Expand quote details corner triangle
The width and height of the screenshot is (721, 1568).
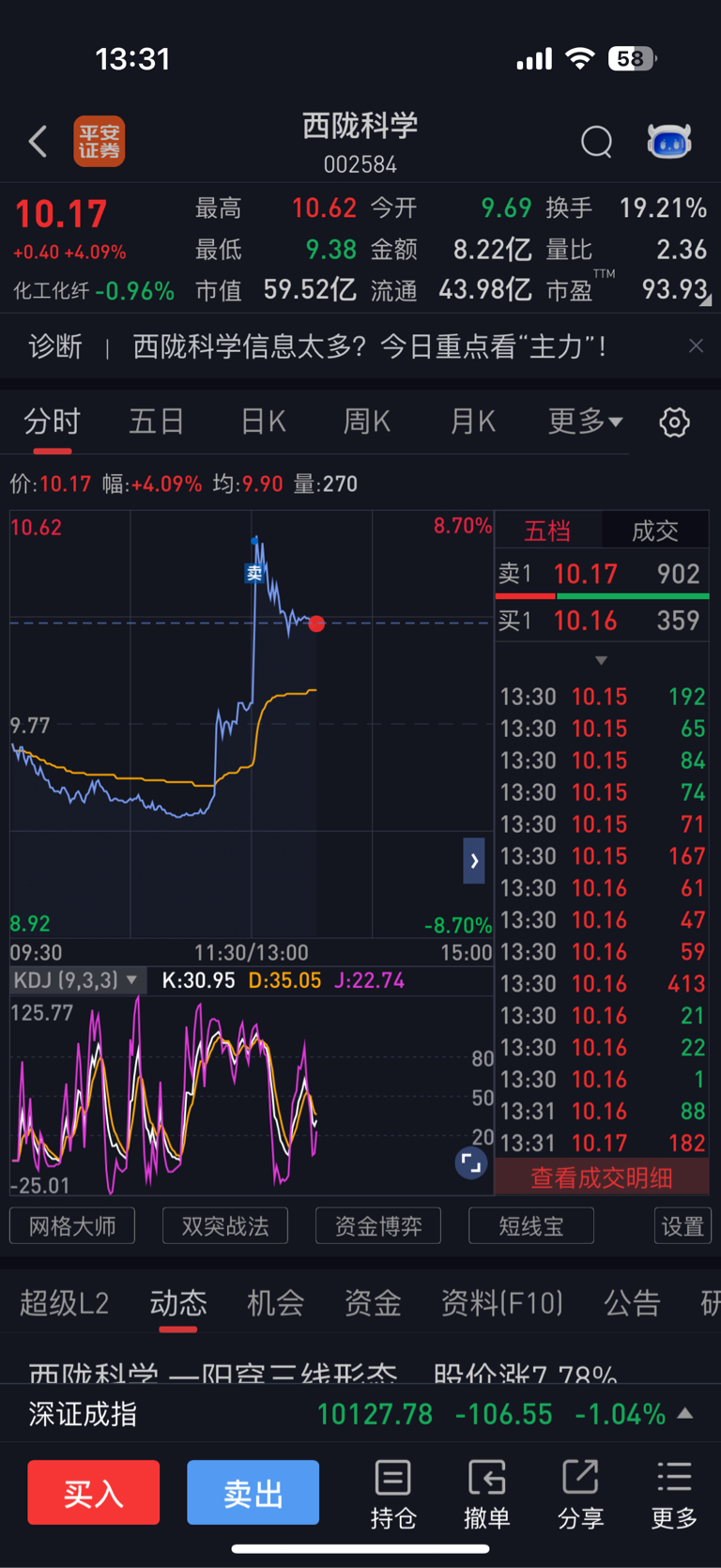coord(706,300)
